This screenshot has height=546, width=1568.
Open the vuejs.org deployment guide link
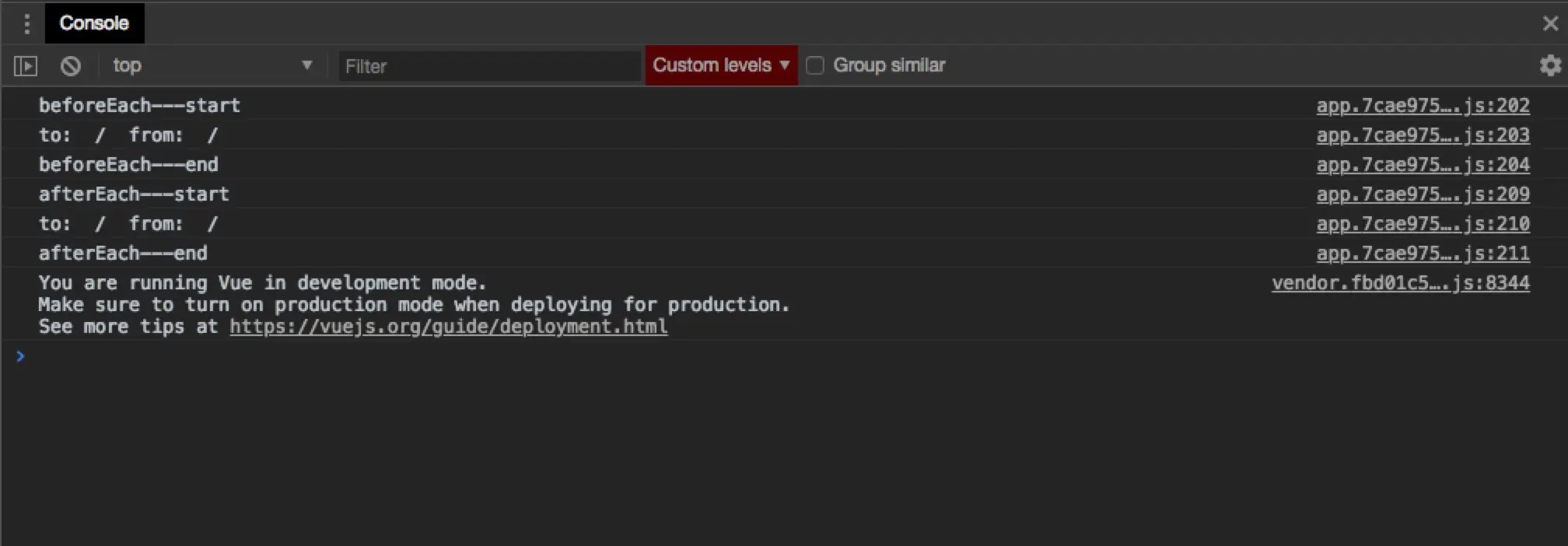[449, 327]
